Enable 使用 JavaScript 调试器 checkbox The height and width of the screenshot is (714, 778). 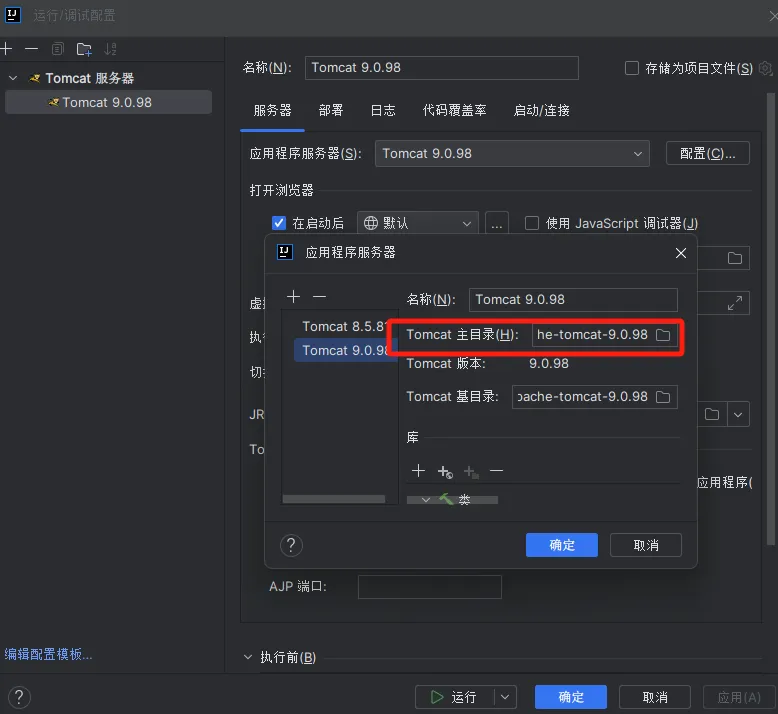pyautogui.click(x=532, y=223)
